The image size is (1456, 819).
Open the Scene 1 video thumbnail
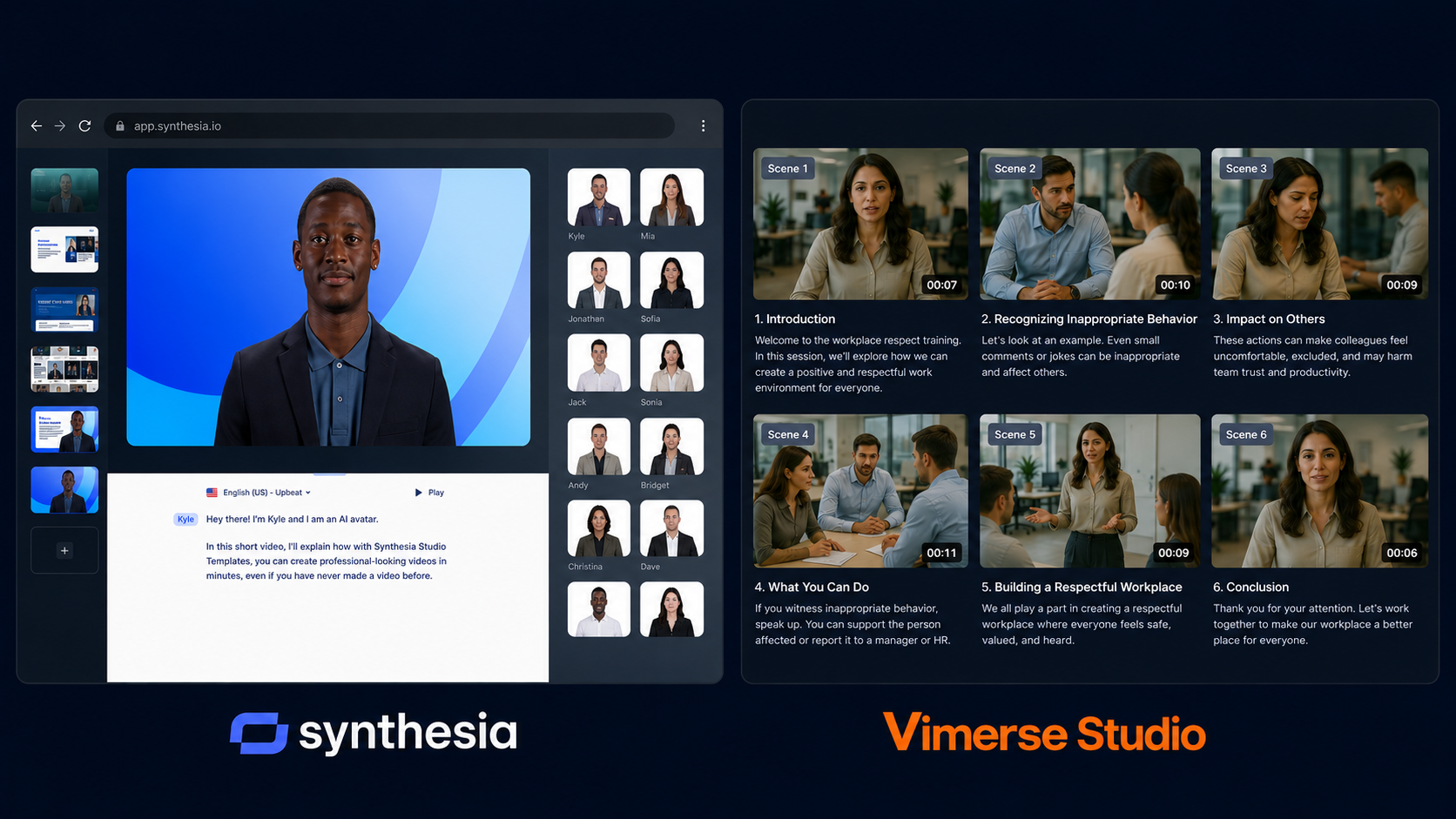[860, 224]
